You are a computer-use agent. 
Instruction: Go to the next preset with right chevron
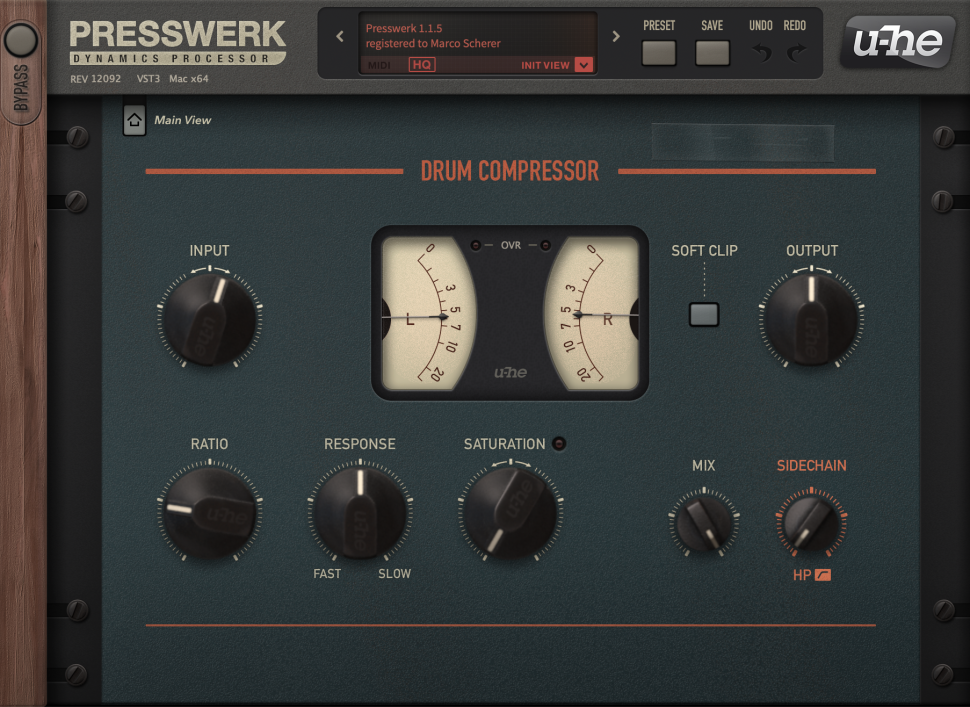tap(616, 37)
